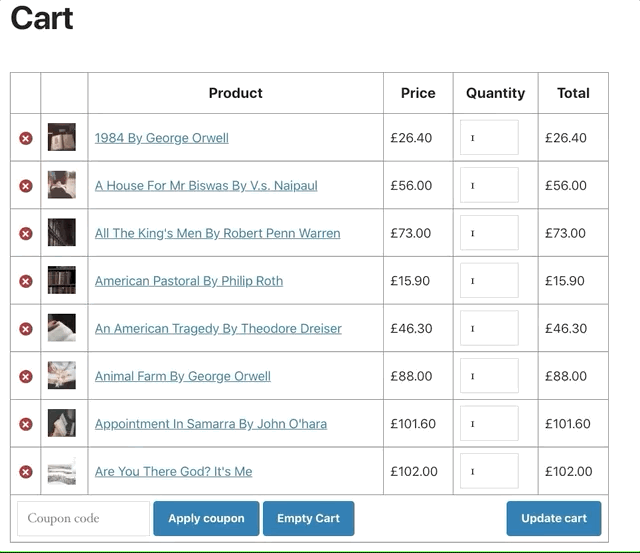
Task: Focus quantity field for 1984 By George Orwell
Action: pos(489,138)
